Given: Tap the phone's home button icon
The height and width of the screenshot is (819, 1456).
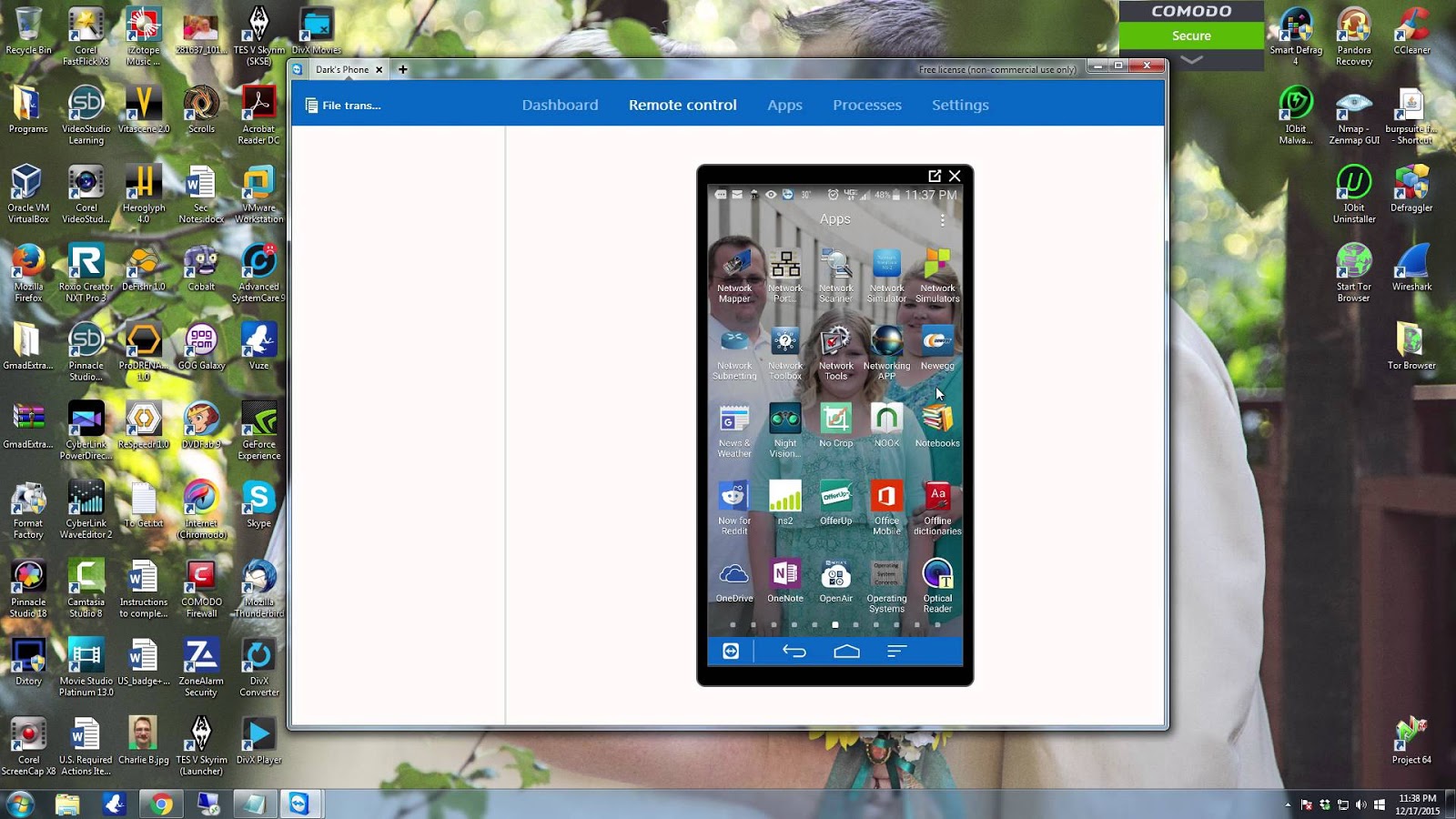Looking at the screenshot, I should [x=846, y=651].
